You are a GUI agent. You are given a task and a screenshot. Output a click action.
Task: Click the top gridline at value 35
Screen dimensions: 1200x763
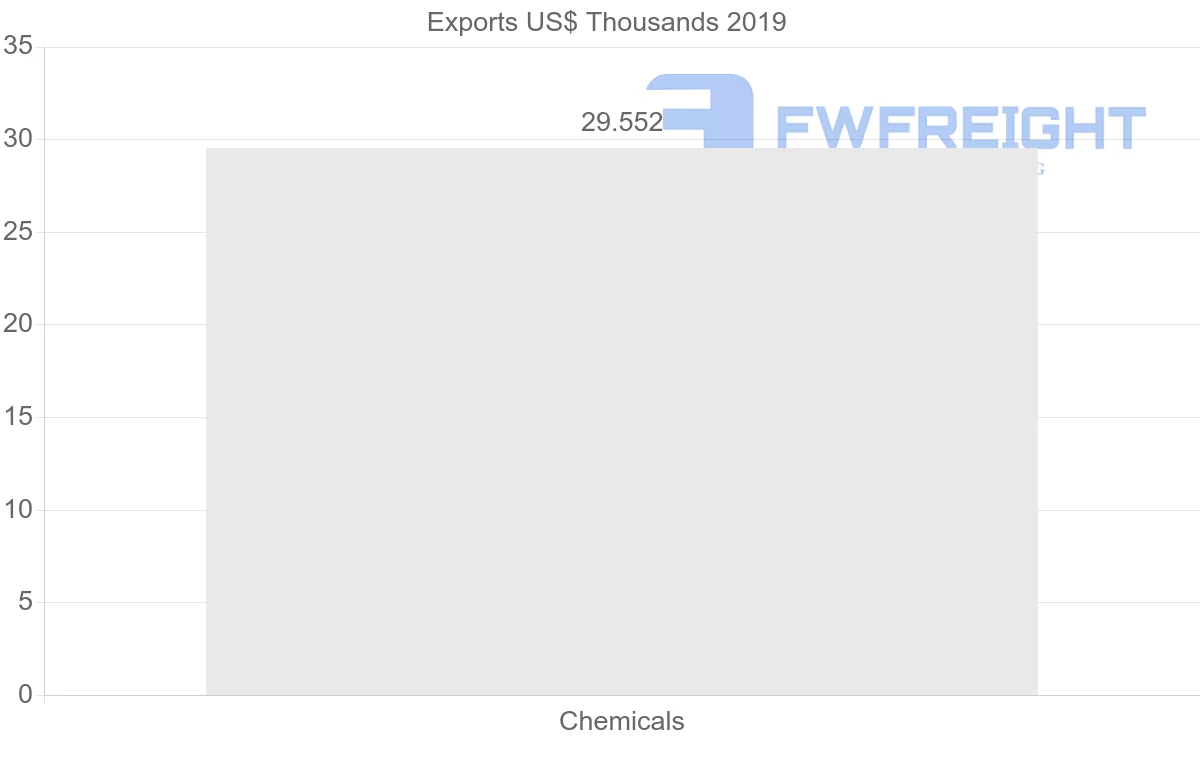tap(620, 47)
